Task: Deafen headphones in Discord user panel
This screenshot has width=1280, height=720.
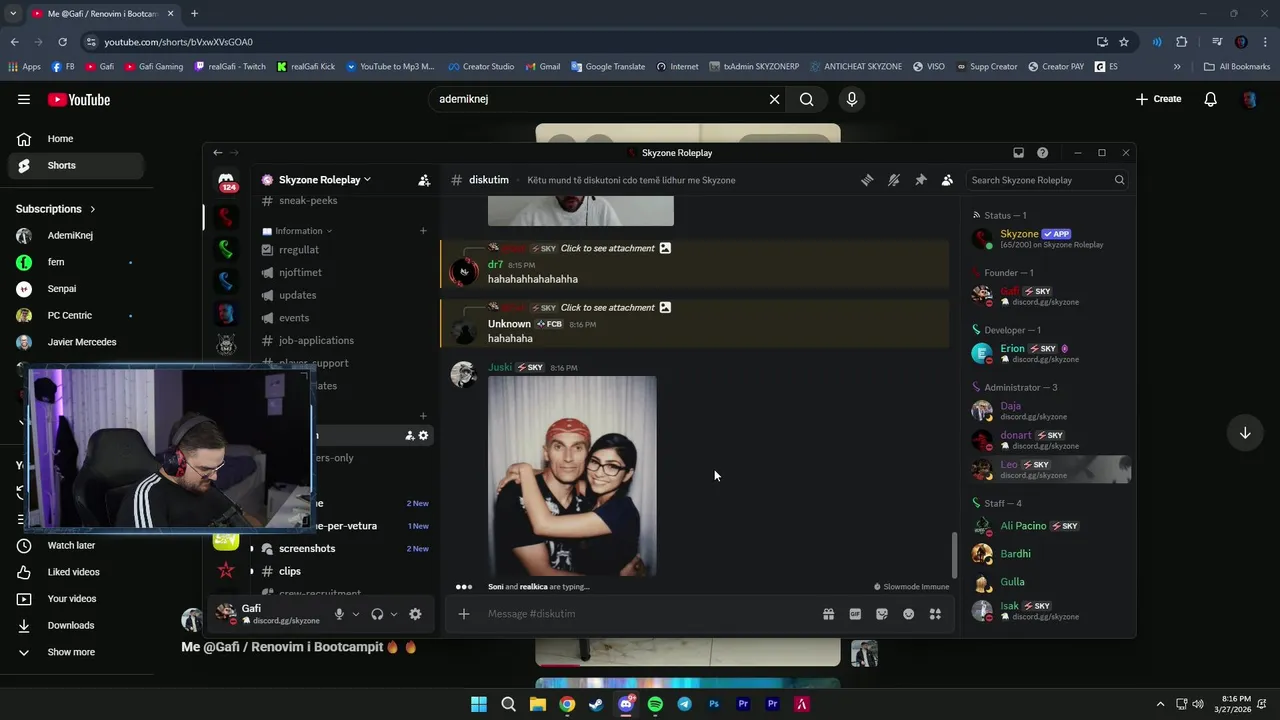Action: pyautogui.click(x=377, y=614)
